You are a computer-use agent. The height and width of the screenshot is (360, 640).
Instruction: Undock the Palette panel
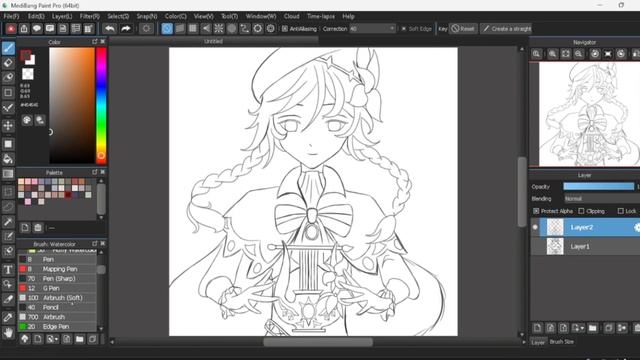pos(95,172)
